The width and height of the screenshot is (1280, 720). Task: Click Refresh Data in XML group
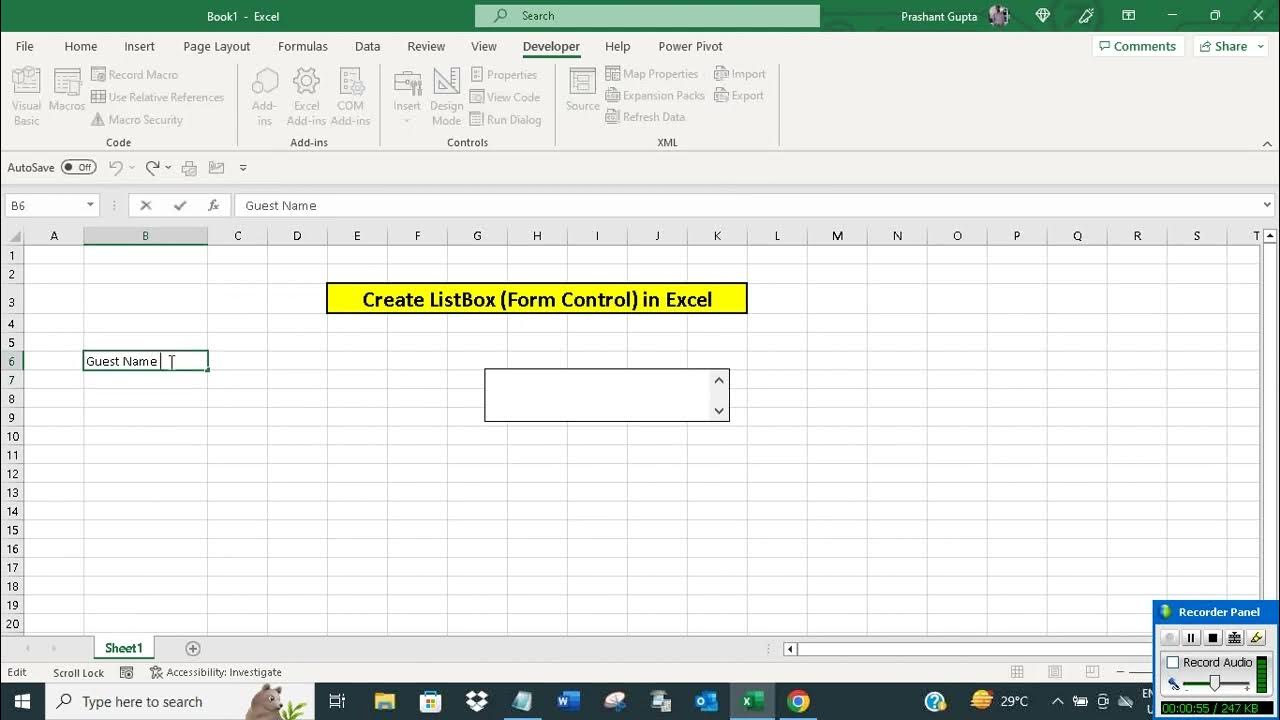click(646, 117)
